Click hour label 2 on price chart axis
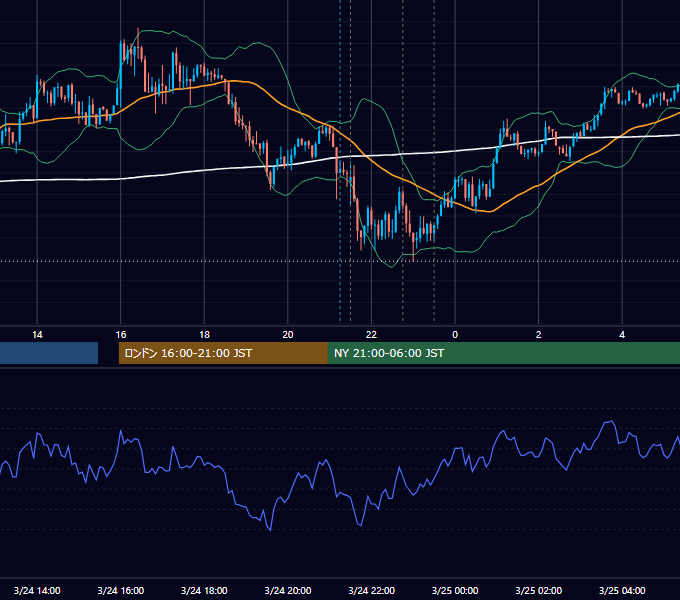This screenshot has height=600, width=680. pos(539,335)
